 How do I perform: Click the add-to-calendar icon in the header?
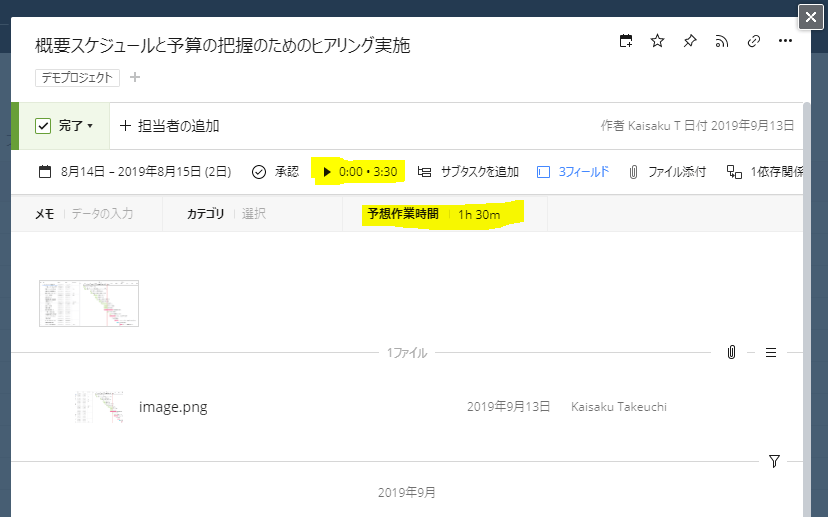point(626,41)
